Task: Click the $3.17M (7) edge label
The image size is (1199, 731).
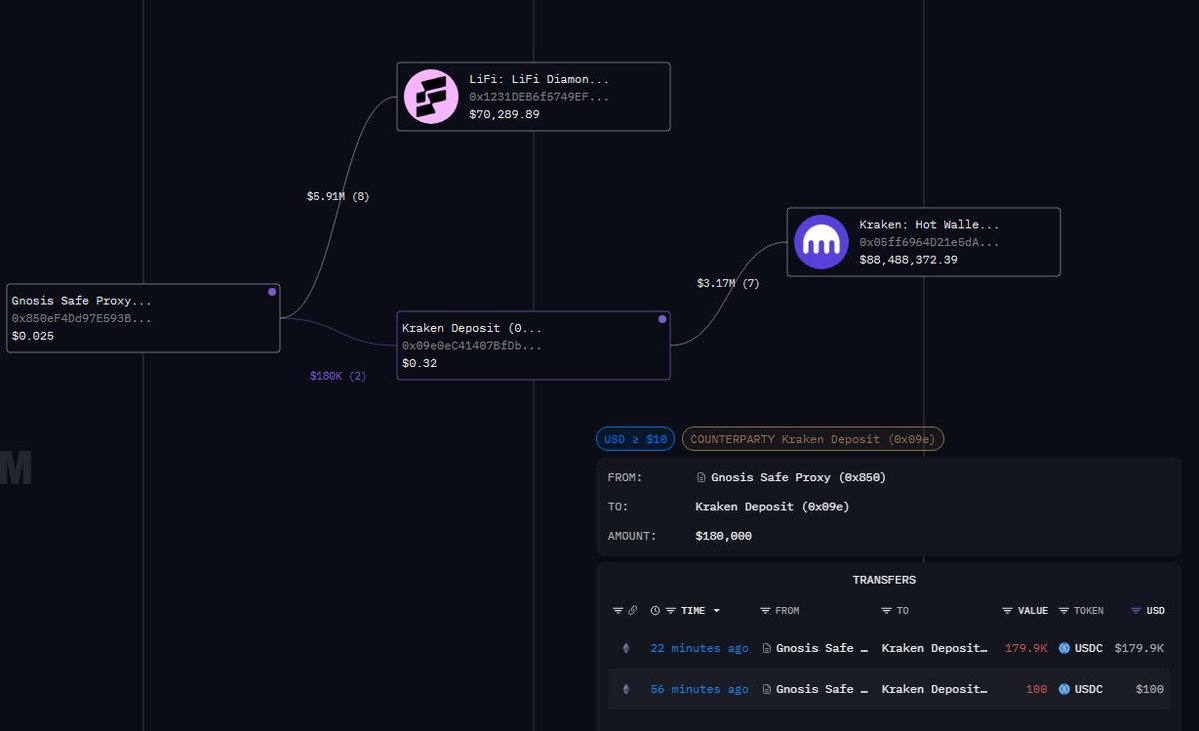Action: pyautogui.click(x=728, y=283)
